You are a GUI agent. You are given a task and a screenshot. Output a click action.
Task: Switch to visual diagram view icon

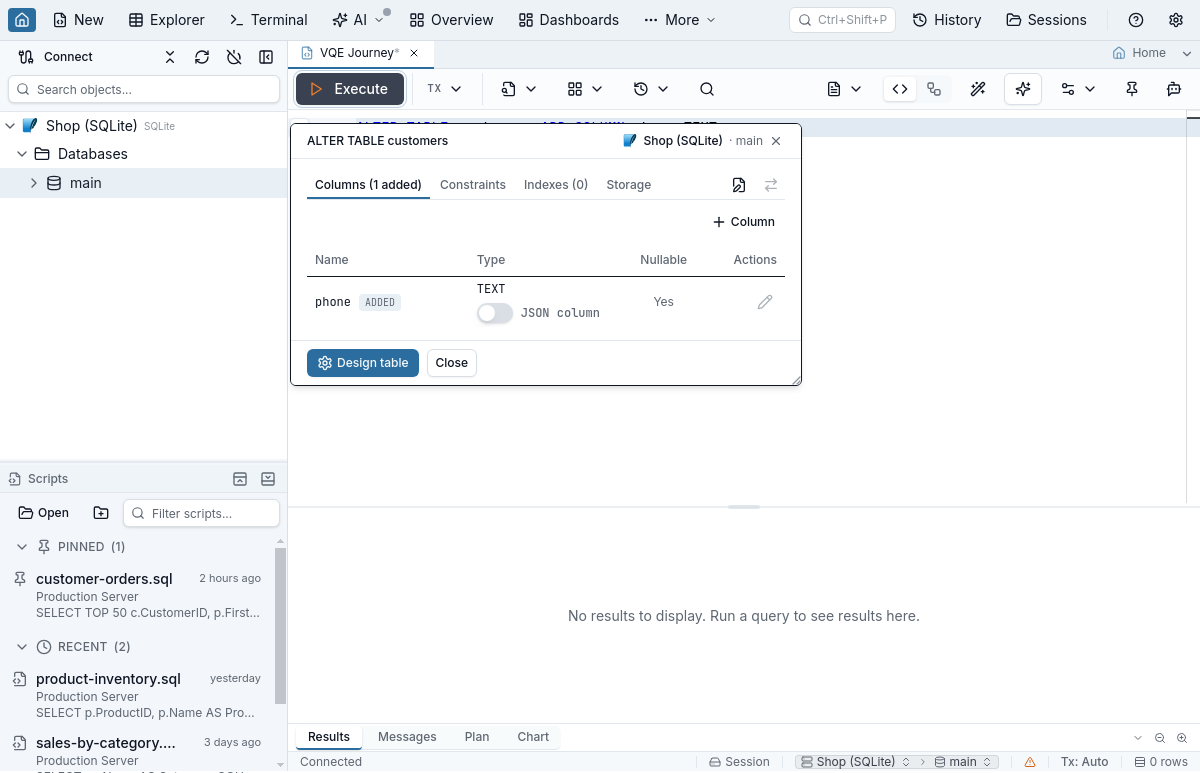point(934,89)
